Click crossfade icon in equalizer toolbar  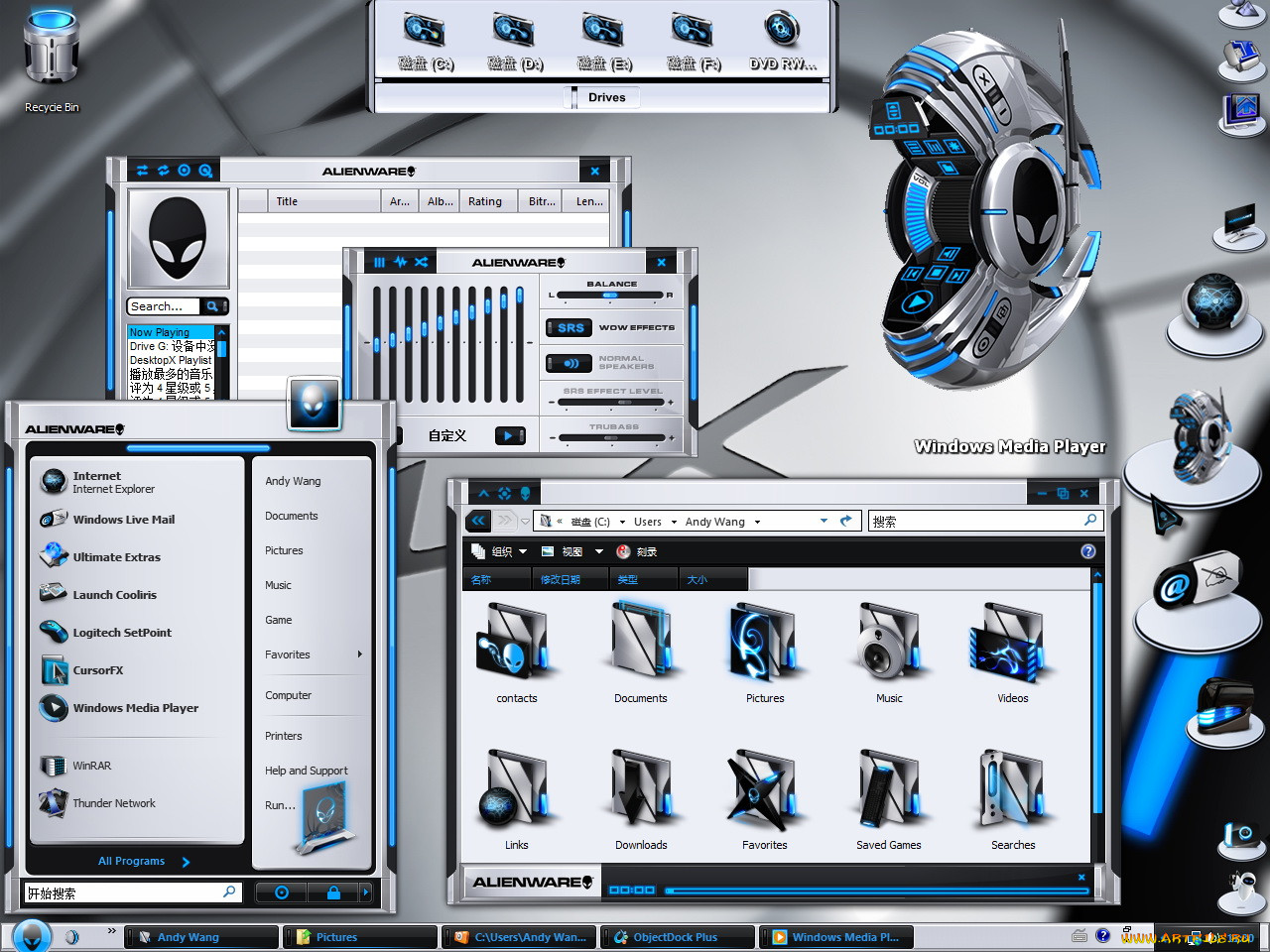(x=422, y=262)
